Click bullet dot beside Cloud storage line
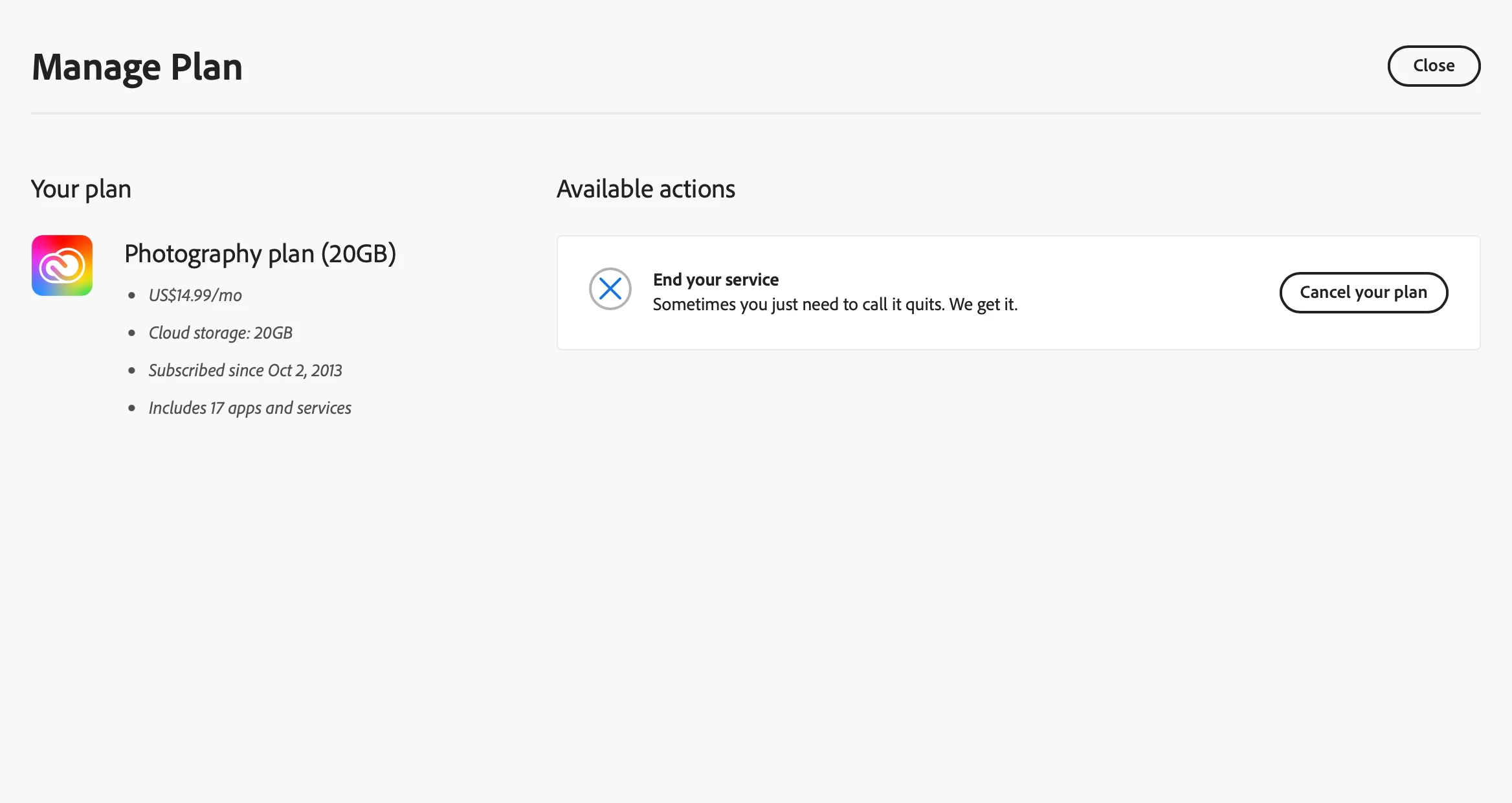This screenshot has width=1512, height=803. click(x=132, y=334)
